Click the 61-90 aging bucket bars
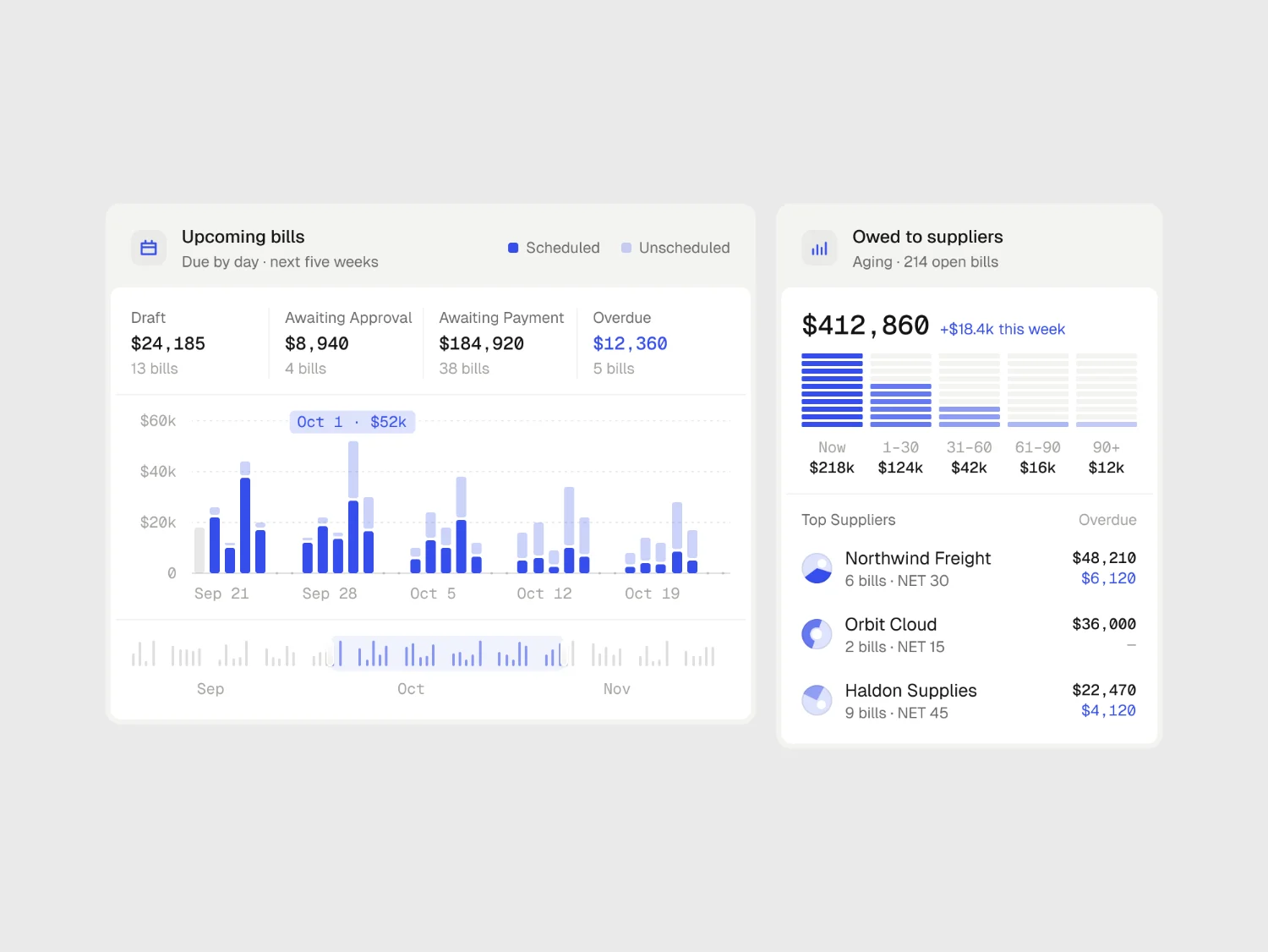 coord(1038,390)
